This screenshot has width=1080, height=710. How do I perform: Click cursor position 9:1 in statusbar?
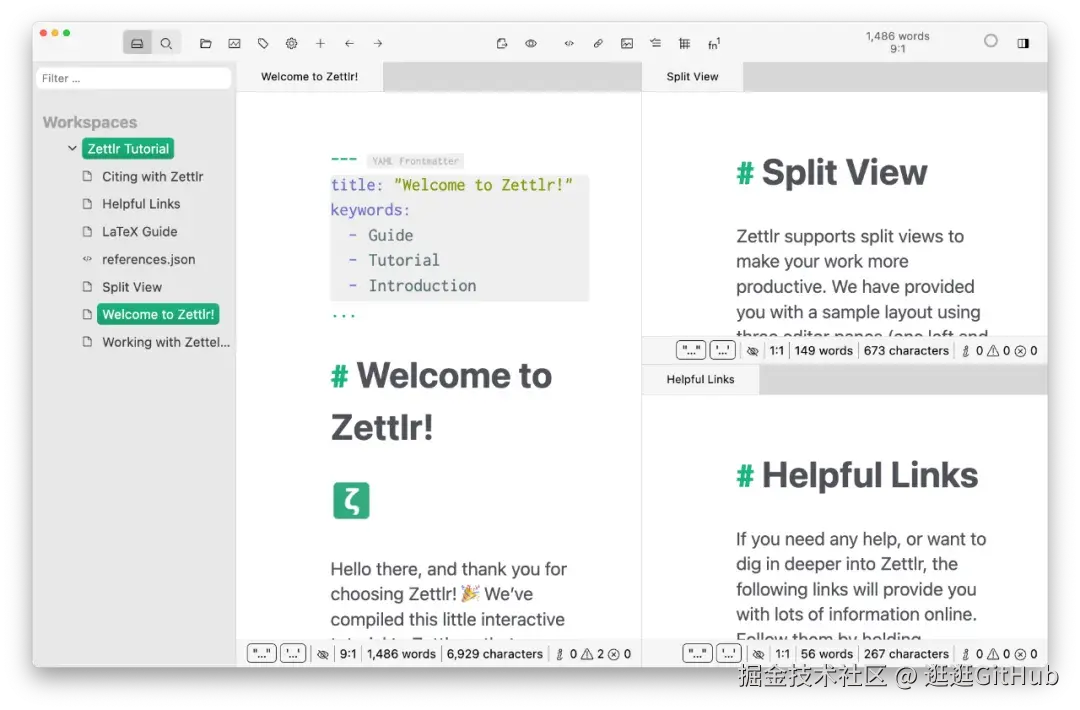click(348, 654)
